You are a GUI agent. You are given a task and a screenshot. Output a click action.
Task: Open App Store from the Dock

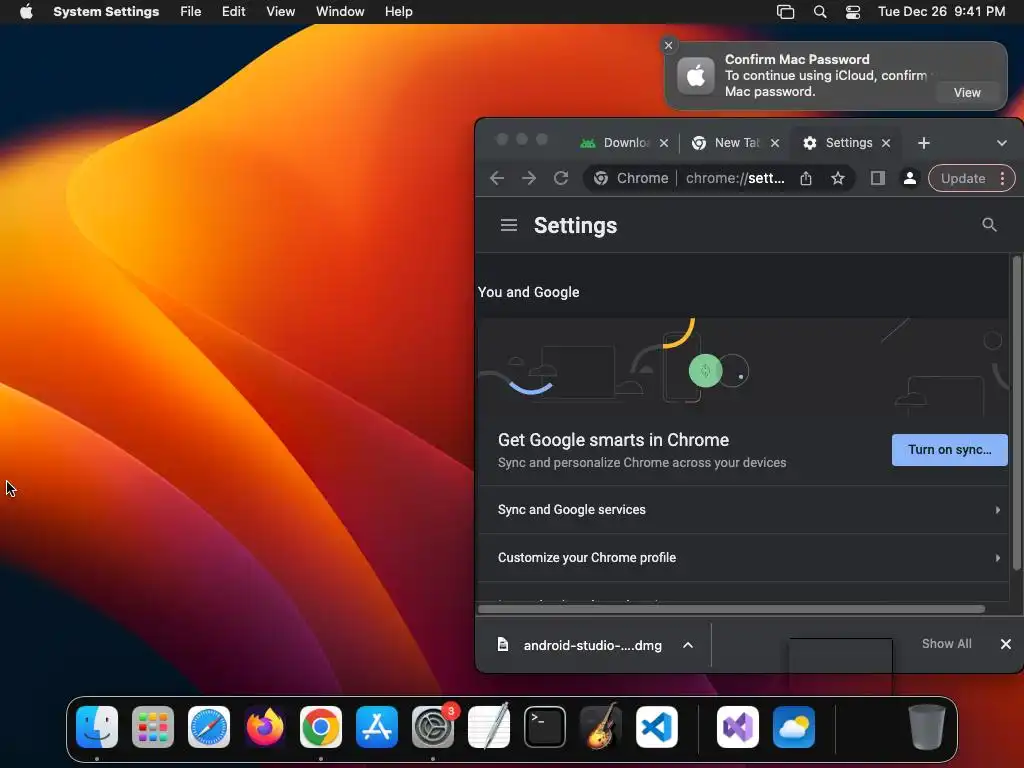pyautogui.click(x=377, y=727)
